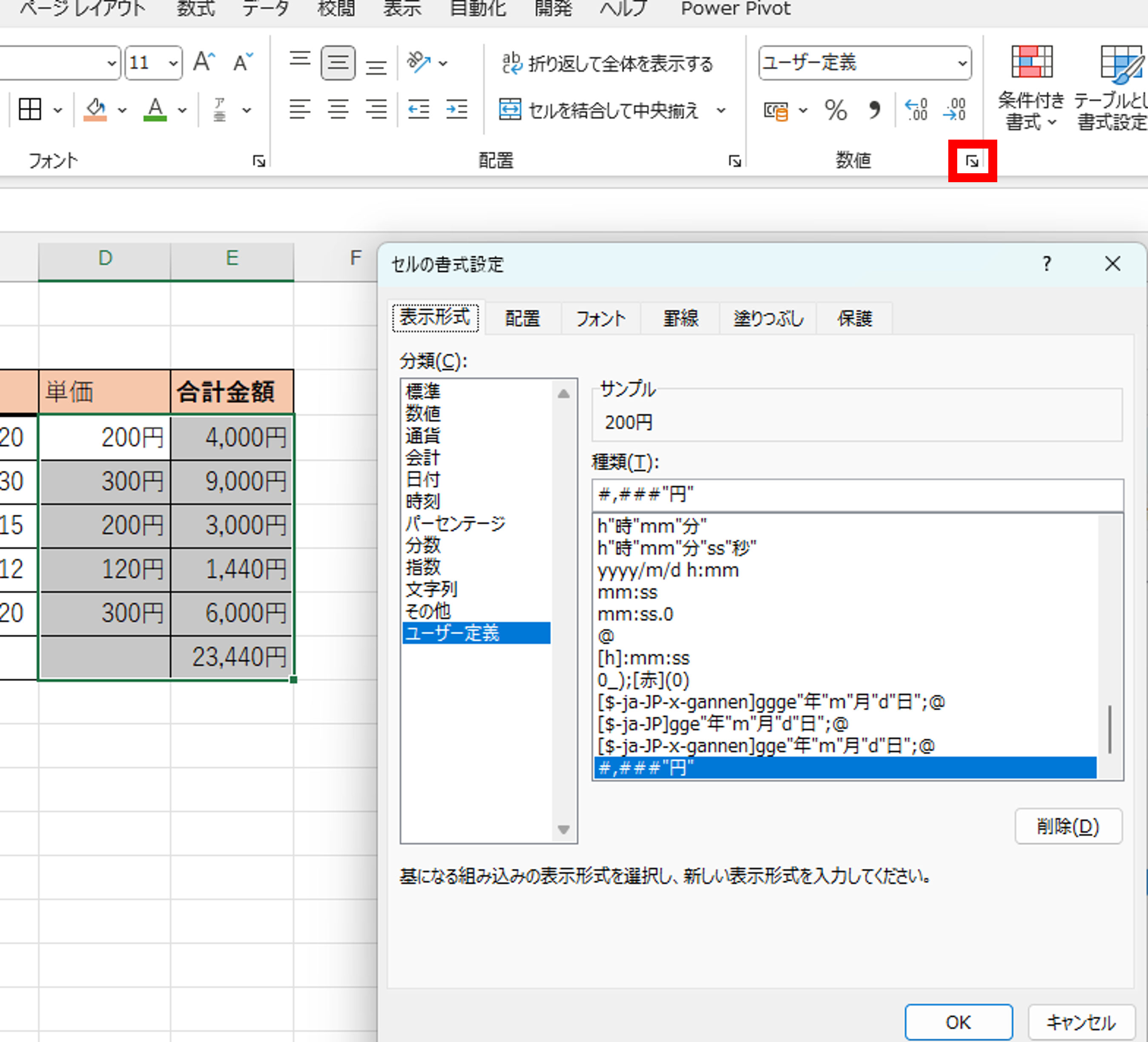The width and height of the screenshot is (1148, 1042).
Task: Apply the fill color bucket
Action: (95, 109)
